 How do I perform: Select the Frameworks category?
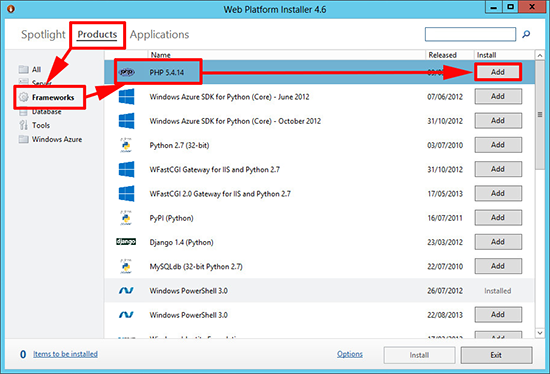(53, 97)
